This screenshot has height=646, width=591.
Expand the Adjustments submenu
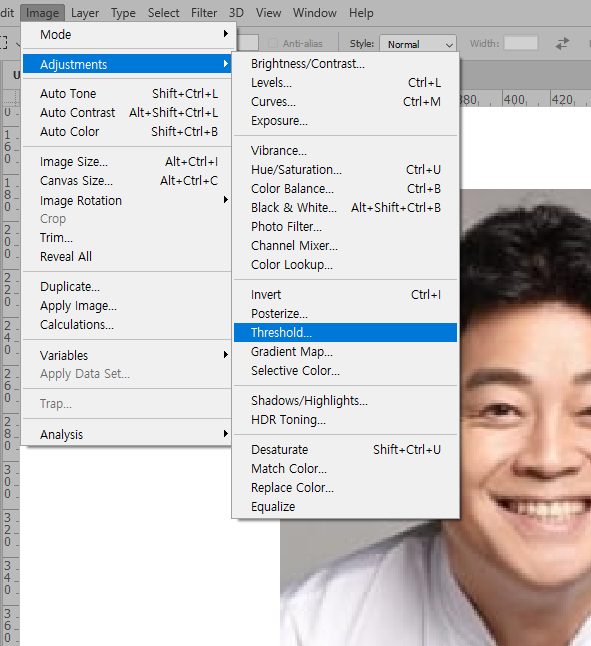tap(128, 64)
